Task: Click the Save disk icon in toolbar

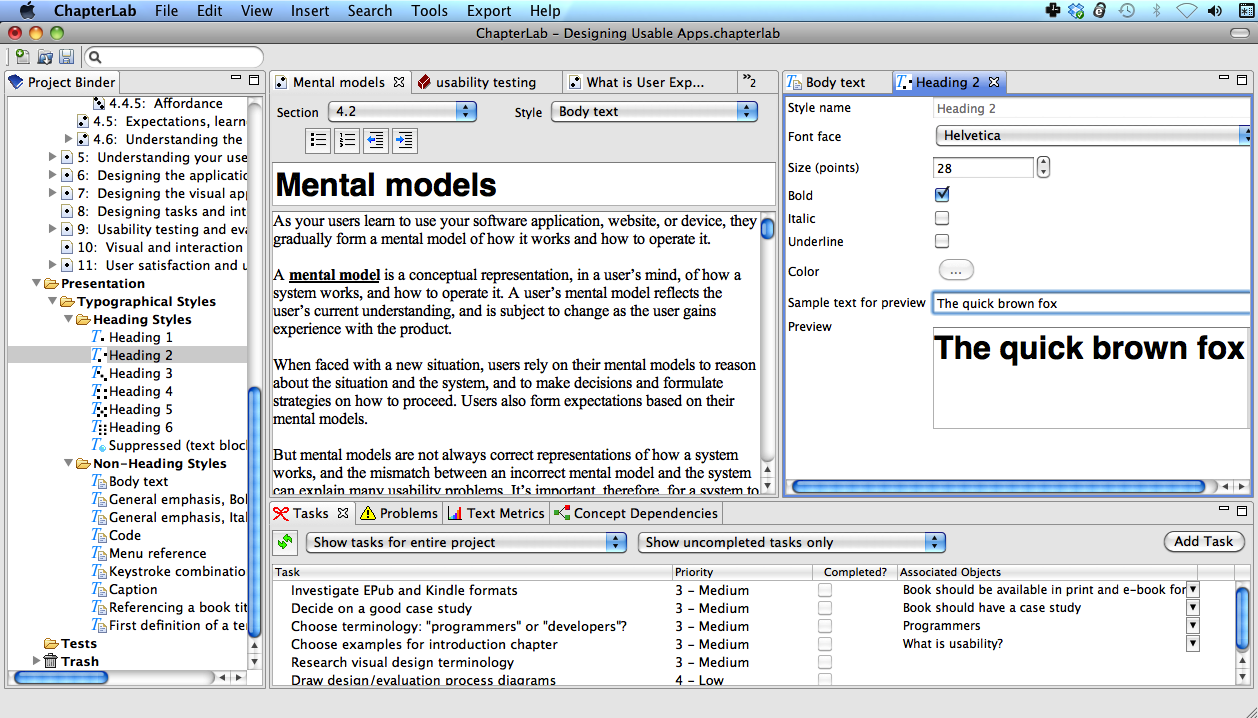Action: 67,57
